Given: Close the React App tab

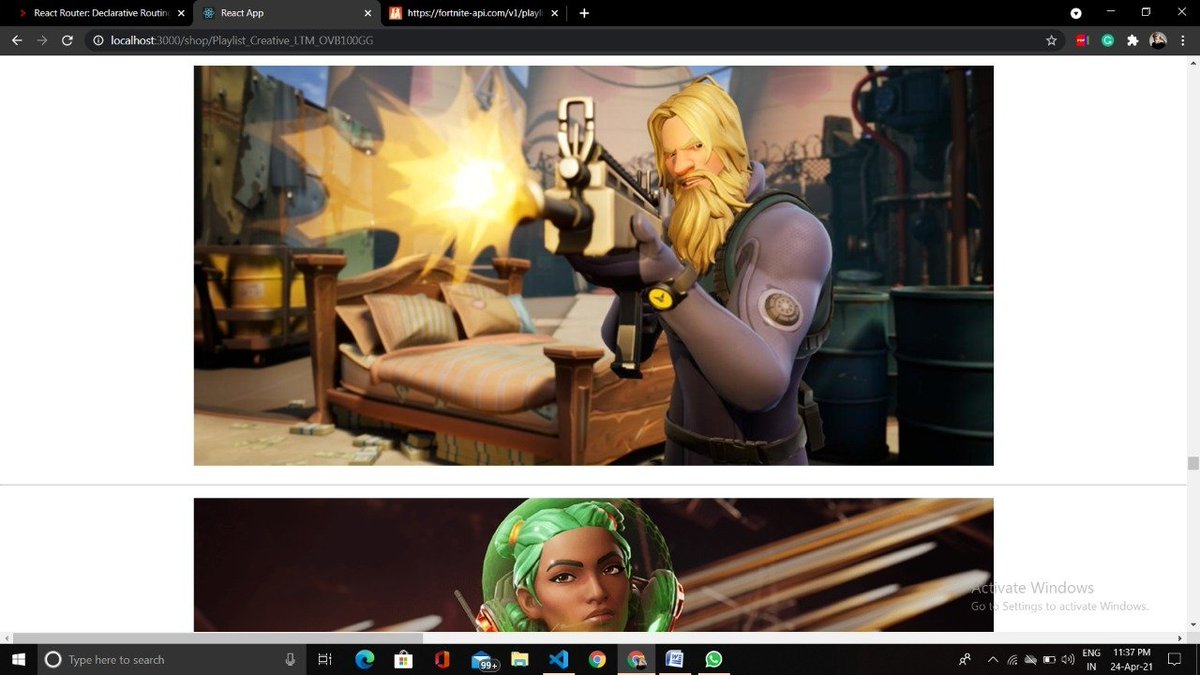Looking at the screenshot, I should coord(368,13).
